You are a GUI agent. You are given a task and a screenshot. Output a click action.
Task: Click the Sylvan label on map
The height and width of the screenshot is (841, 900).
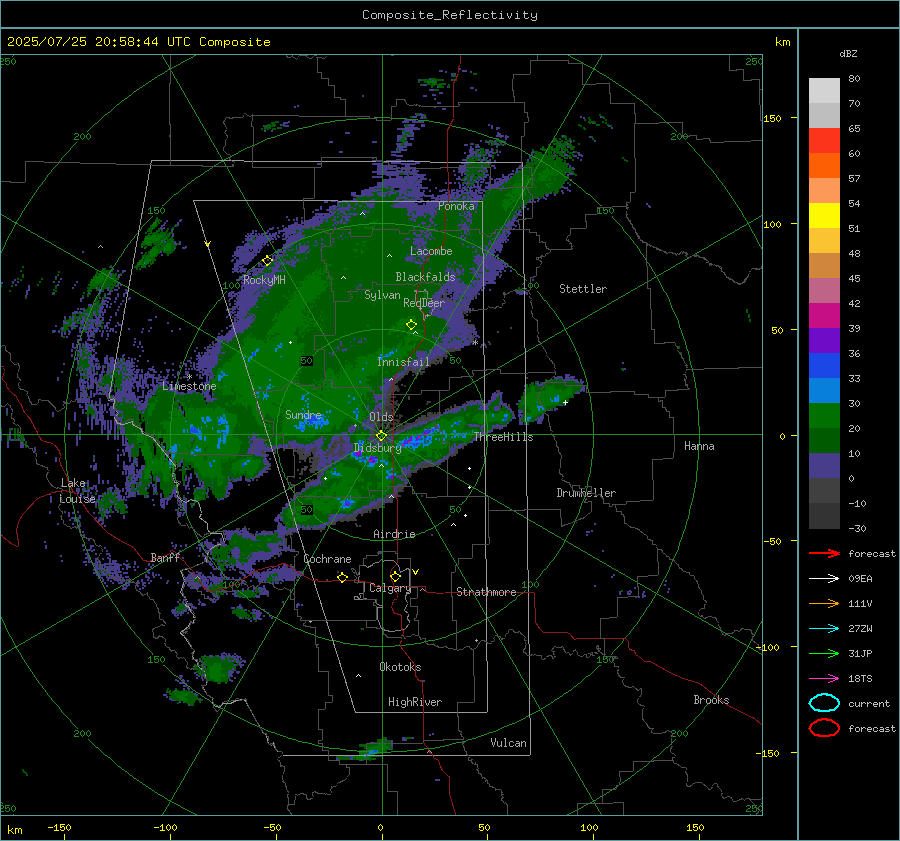pyautogui.click(x=382, y=295)
